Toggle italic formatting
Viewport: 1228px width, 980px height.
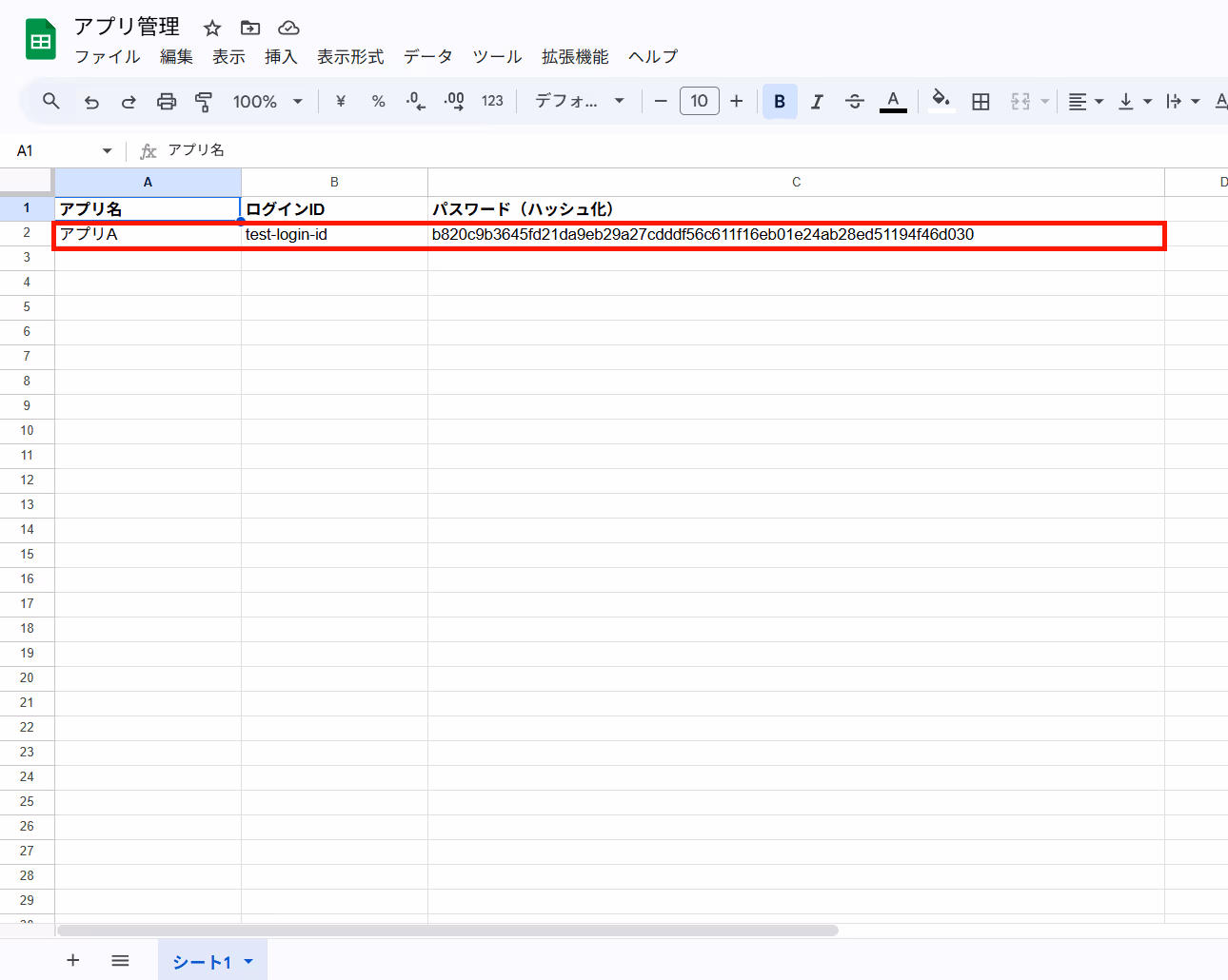point(817,101)
